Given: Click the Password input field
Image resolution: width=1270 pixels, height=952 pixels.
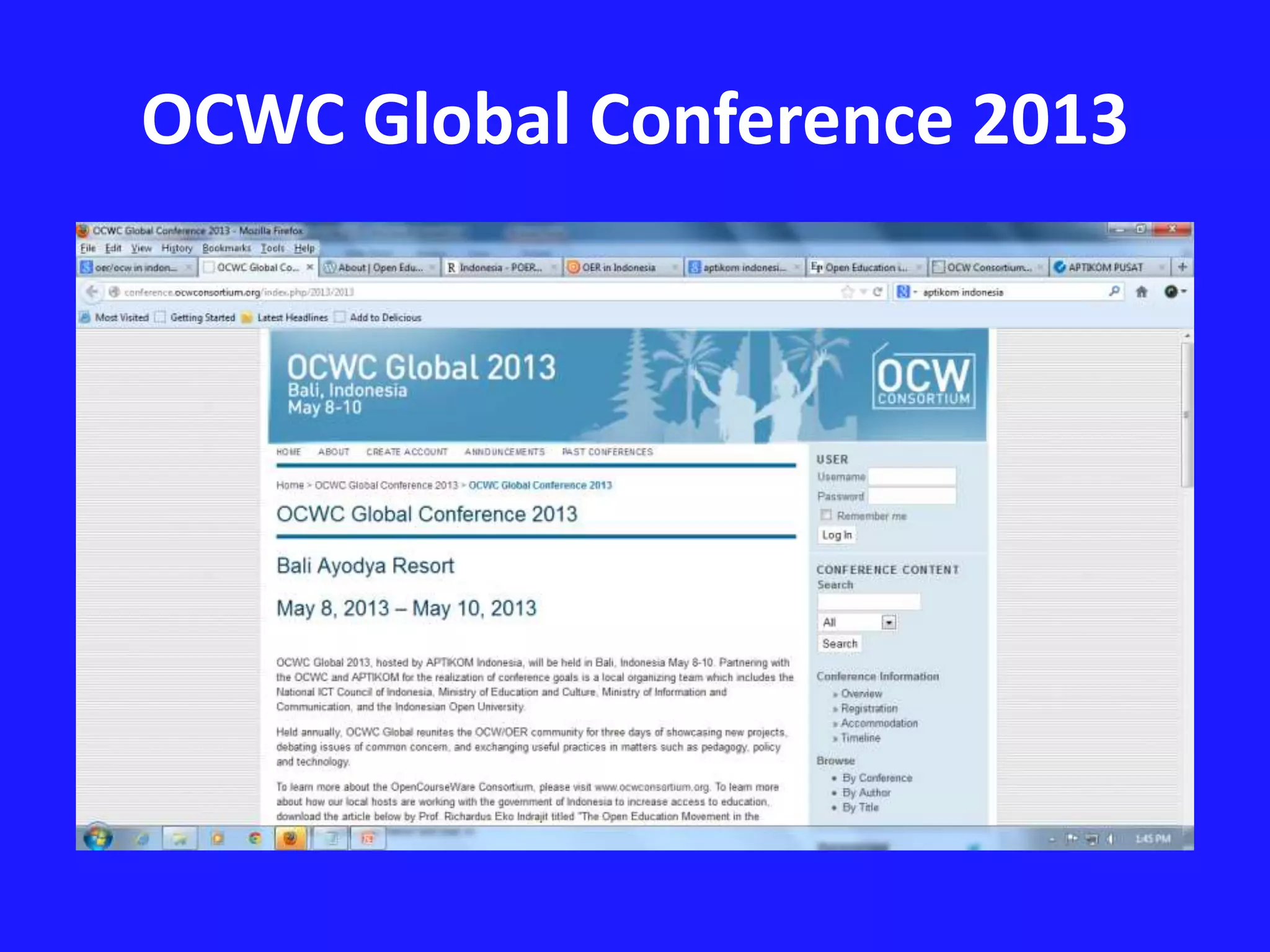Looking at the screenshot, I should click(912, 496).
